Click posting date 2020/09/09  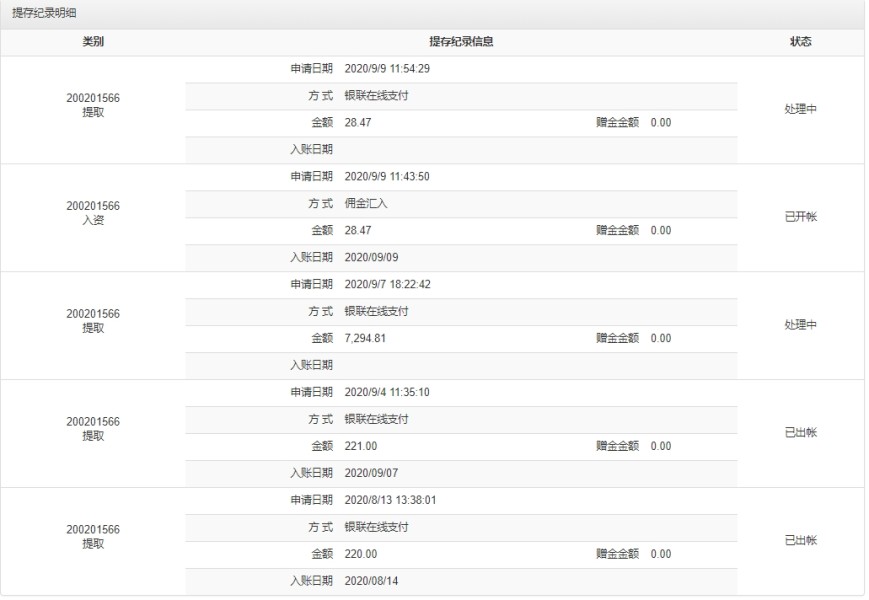[371, 258]
